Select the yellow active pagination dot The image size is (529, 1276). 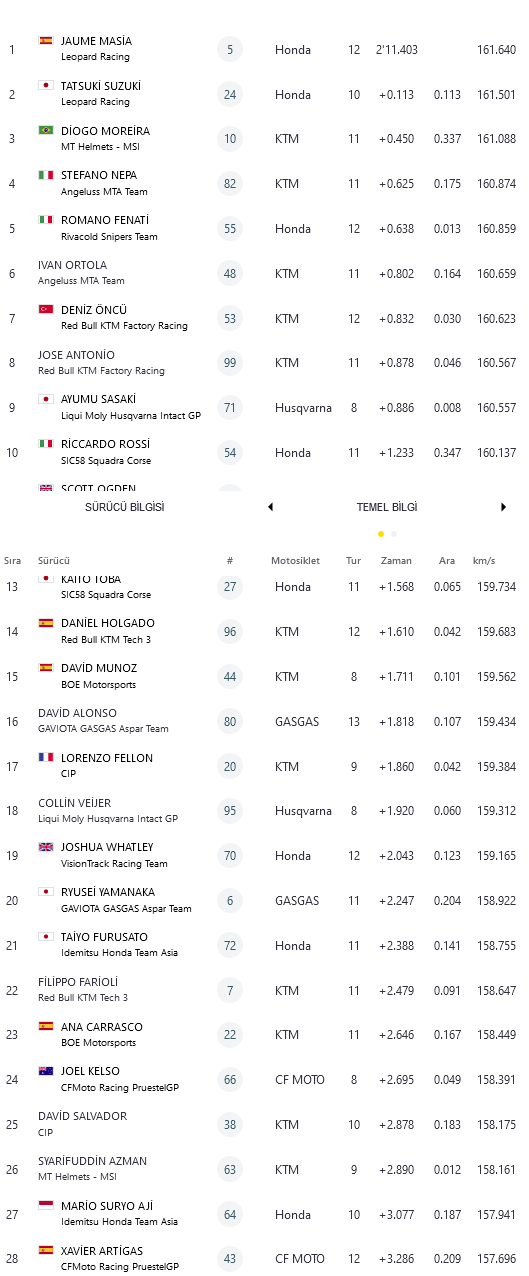[x=381, y=534]
